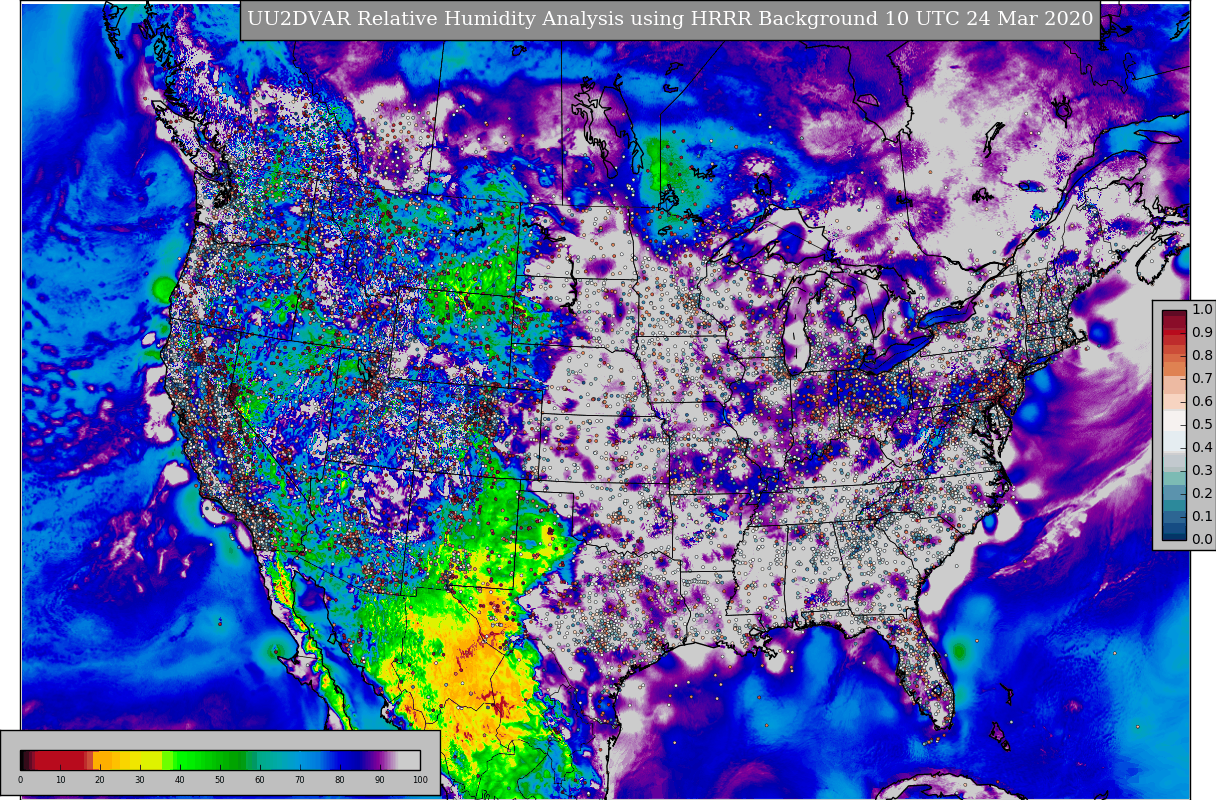Click the 0.9 label on the right colorbar
Image resolution: width=1216 pixels, height=800 pixels.
coord(1202,332)
